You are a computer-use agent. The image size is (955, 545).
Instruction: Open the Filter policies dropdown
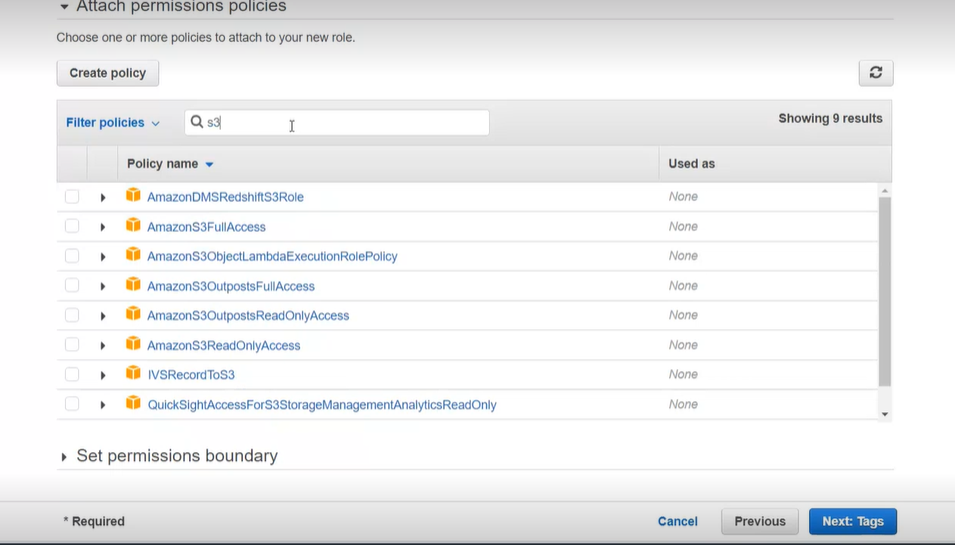tap(113, 122)
